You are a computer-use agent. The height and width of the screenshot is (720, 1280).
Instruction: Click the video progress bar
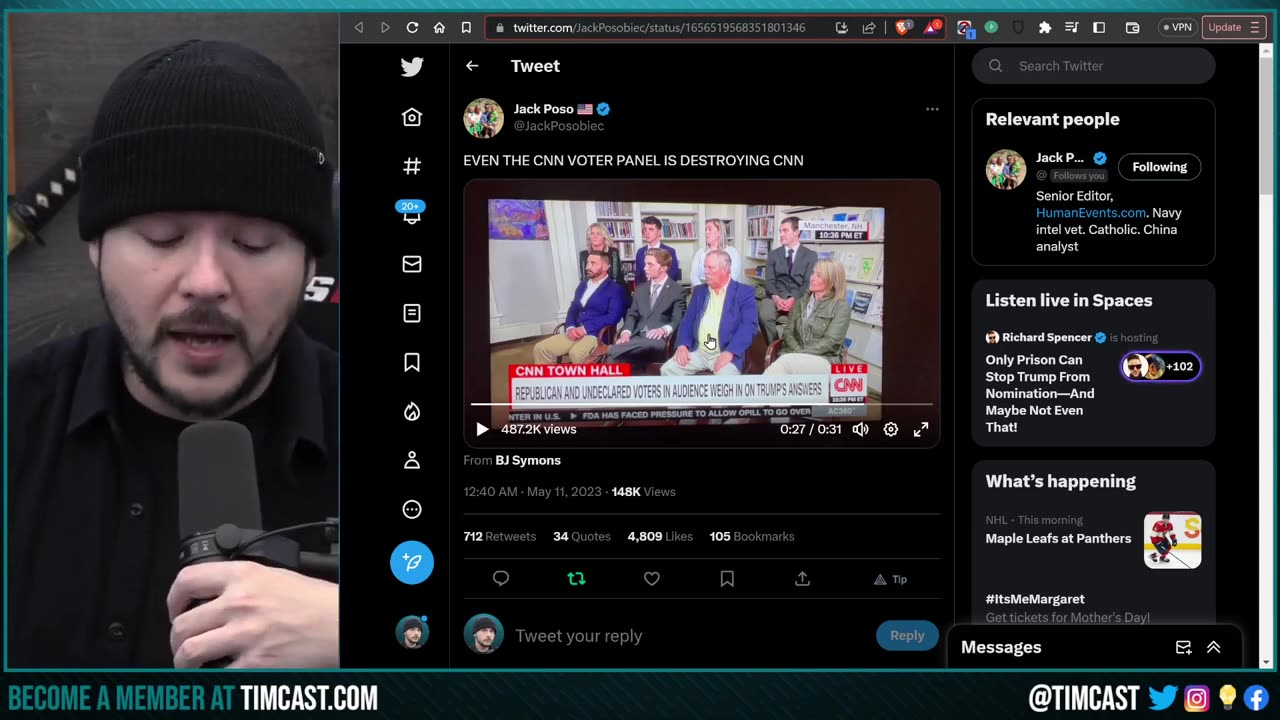pyautogui.click(x=702, y=404)
